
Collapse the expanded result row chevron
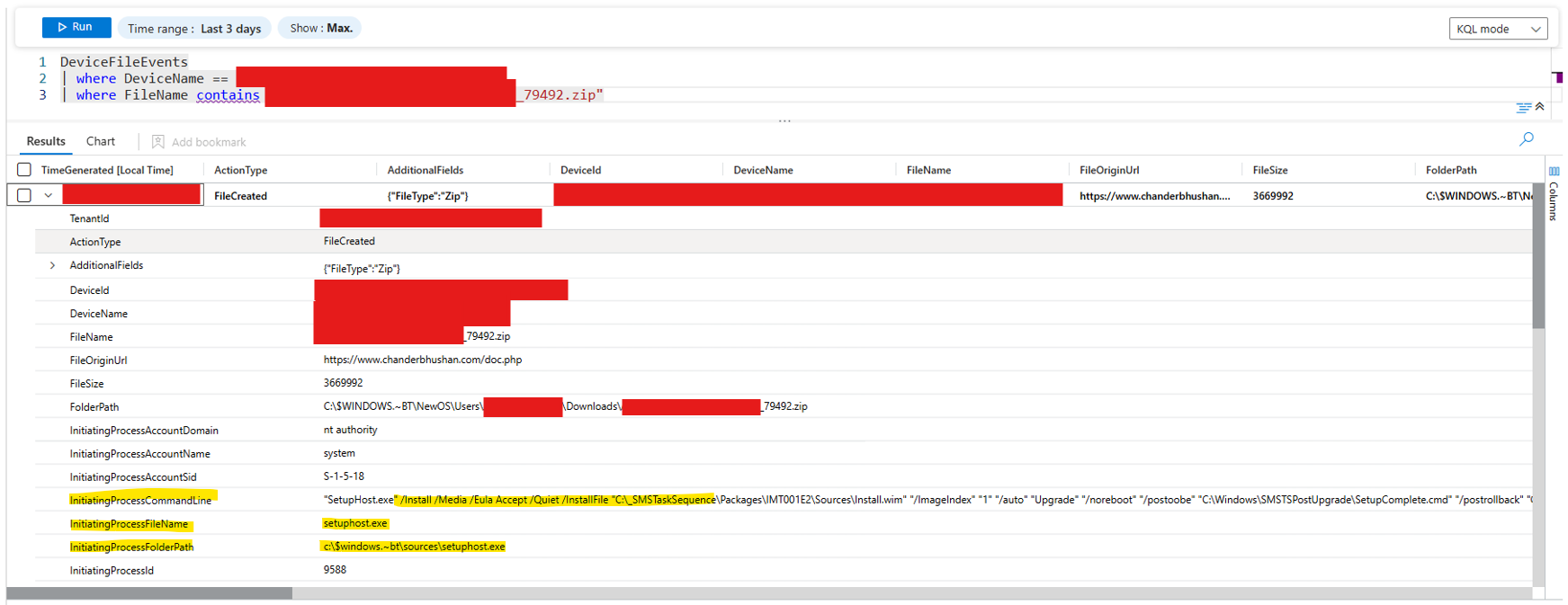click(x=49, y=195)
